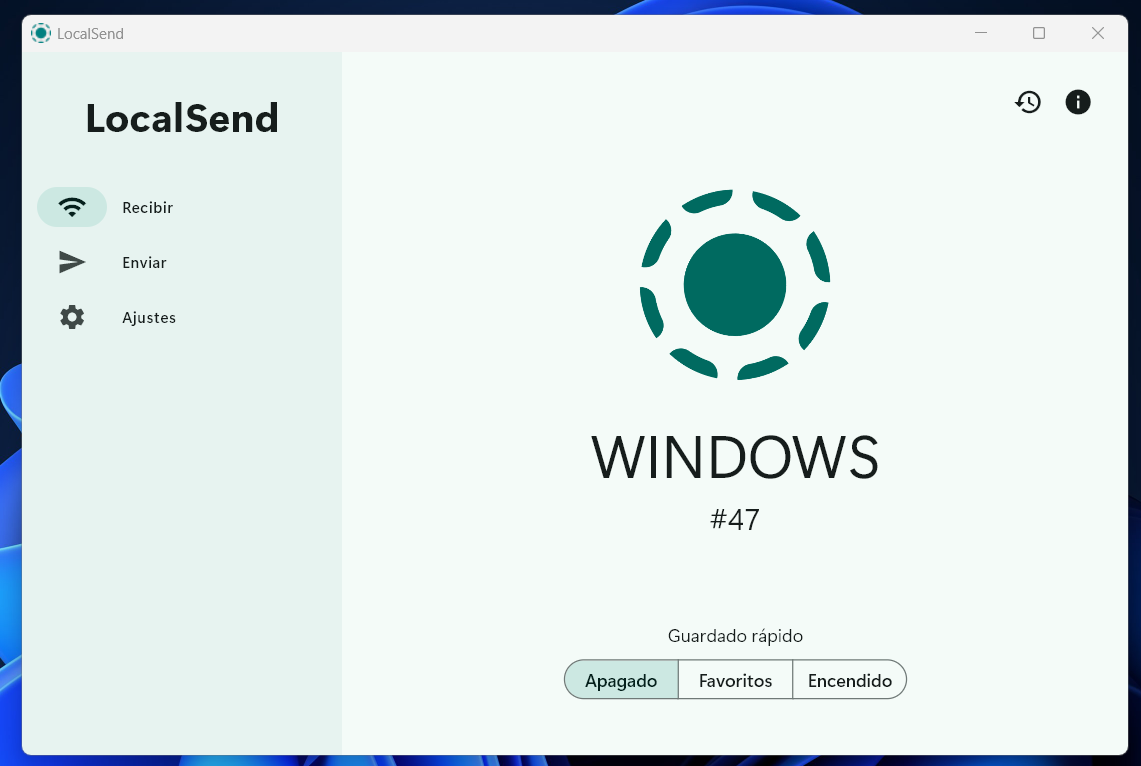Open Ajustes using the gear icon
Viewport: 1141px width, 766px height.
72,317
